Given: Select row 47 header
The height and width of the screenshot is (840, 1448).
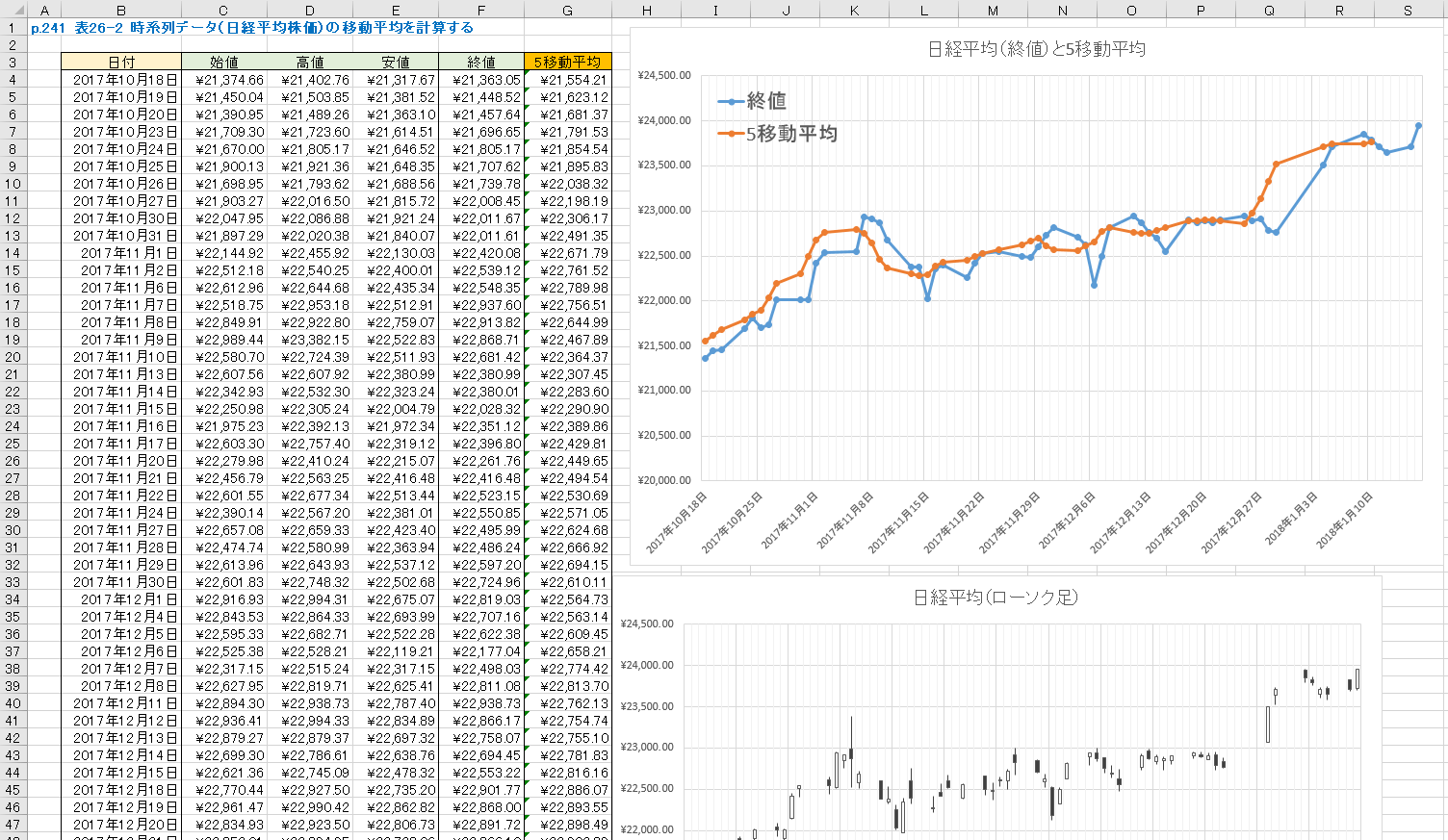Looking at the screenshot, I should click(13, 825).
